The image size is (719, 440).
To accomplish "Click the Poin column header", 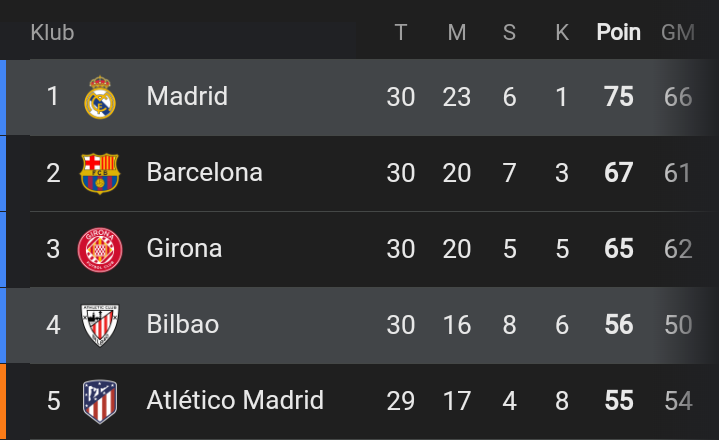I will coord(619,33).
